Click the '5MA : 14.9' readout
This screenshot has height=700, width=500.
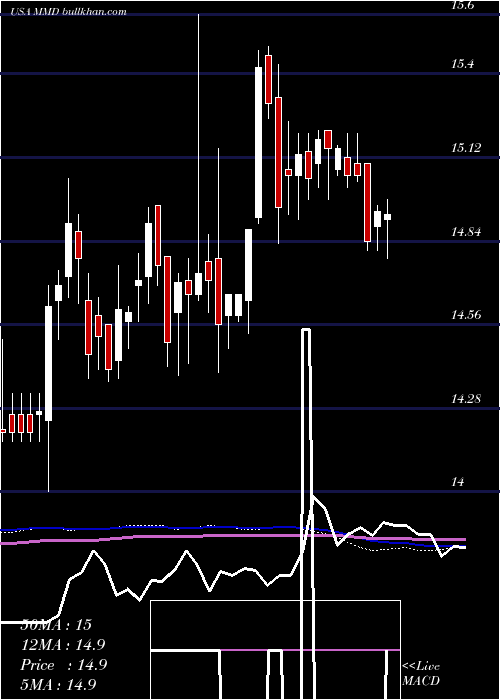(x=58, y=684)
